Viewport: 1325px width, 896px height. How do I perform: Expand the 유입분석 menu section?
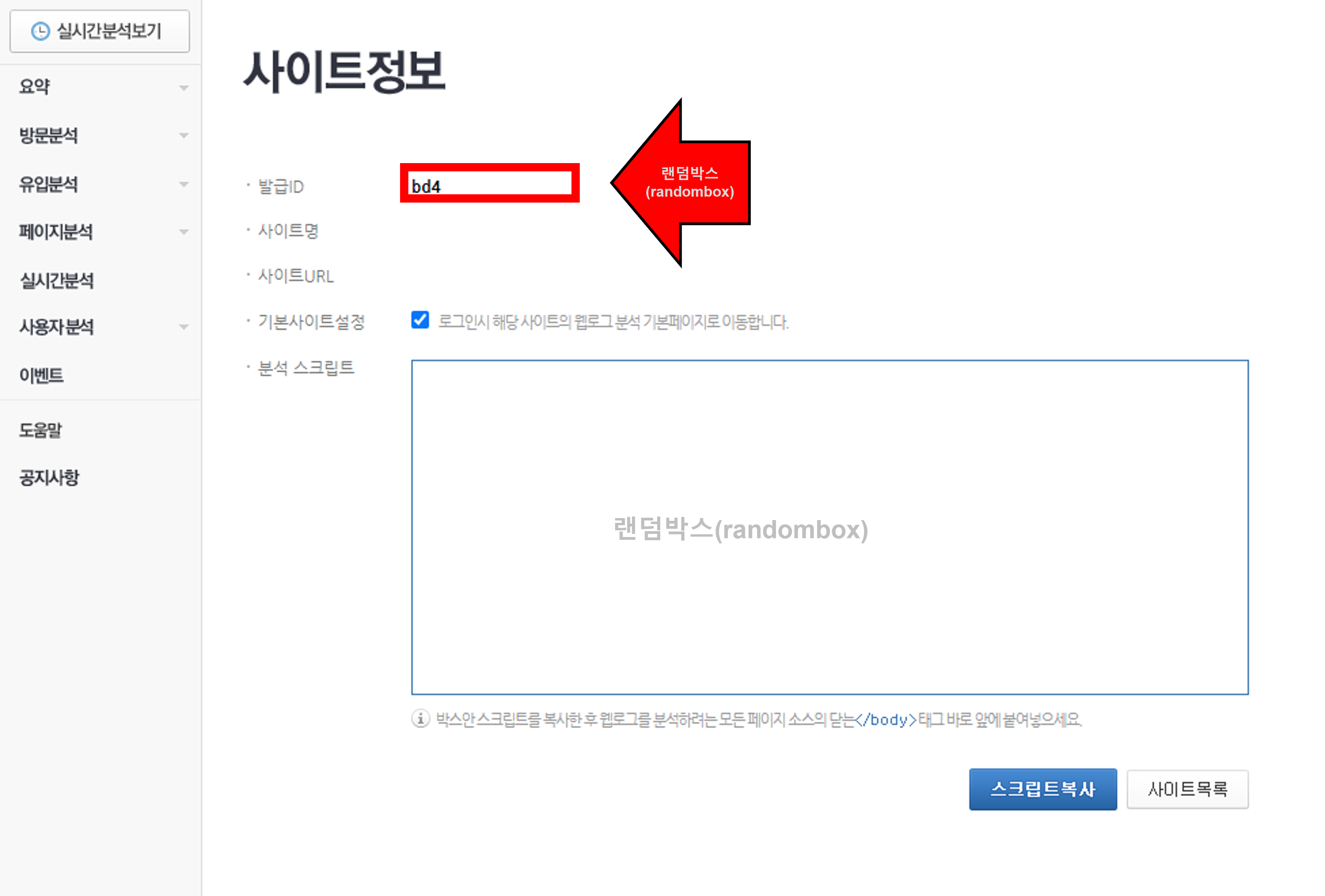[184, 184]
